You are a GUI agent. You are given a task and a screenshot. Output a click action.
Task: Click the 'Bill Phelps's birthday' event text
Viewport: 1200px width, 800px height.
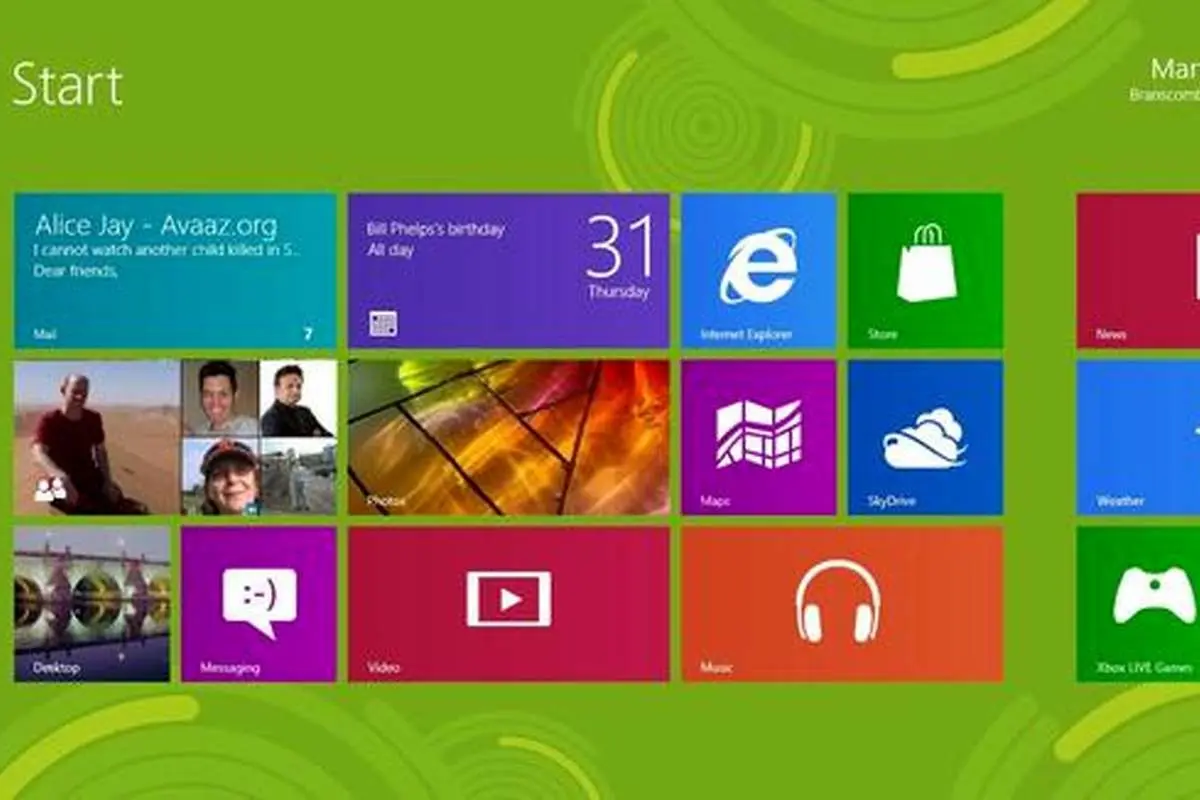tap(436, 229)
